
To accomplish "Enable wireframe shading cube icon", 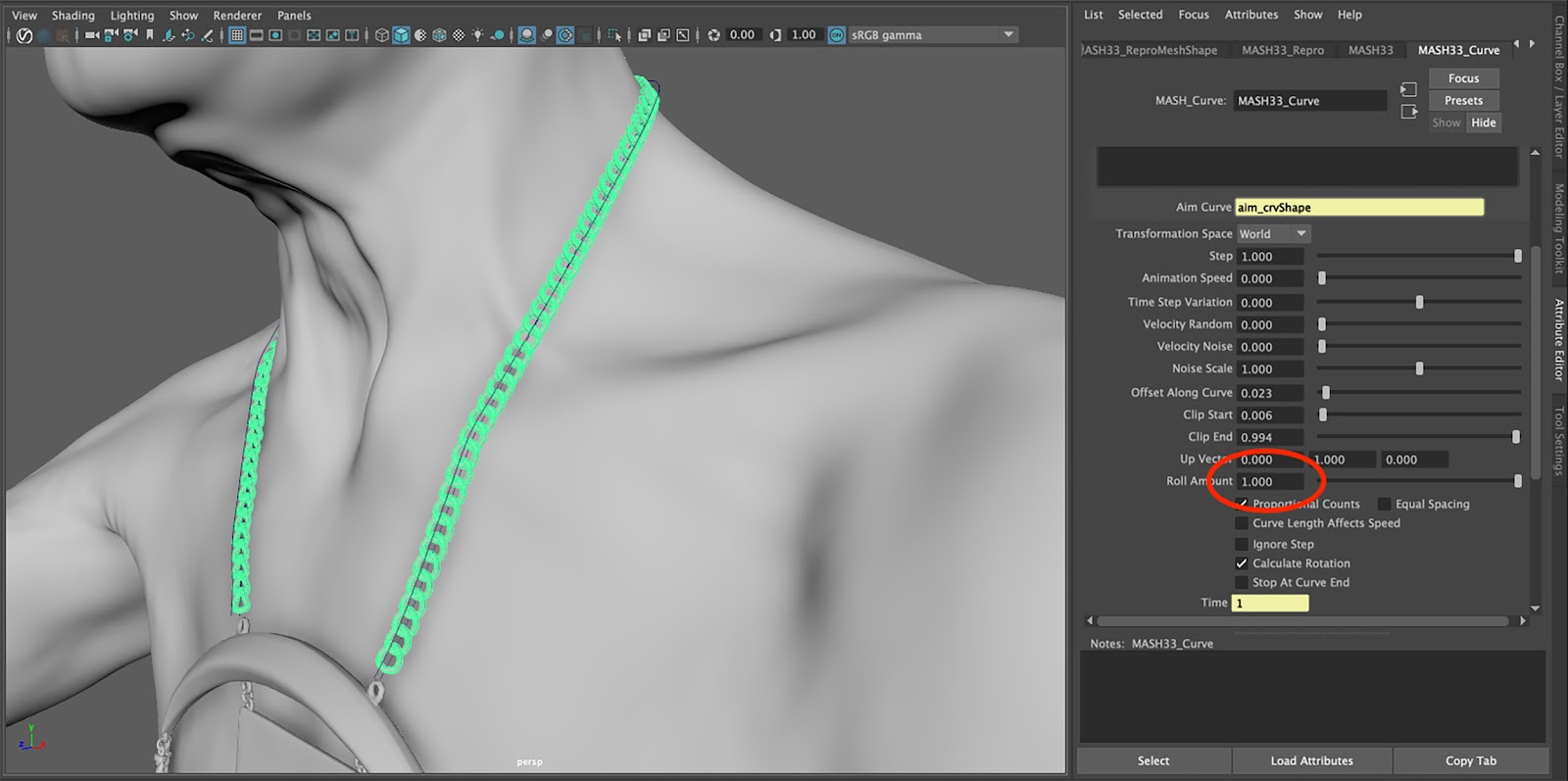I will [382, 35].
